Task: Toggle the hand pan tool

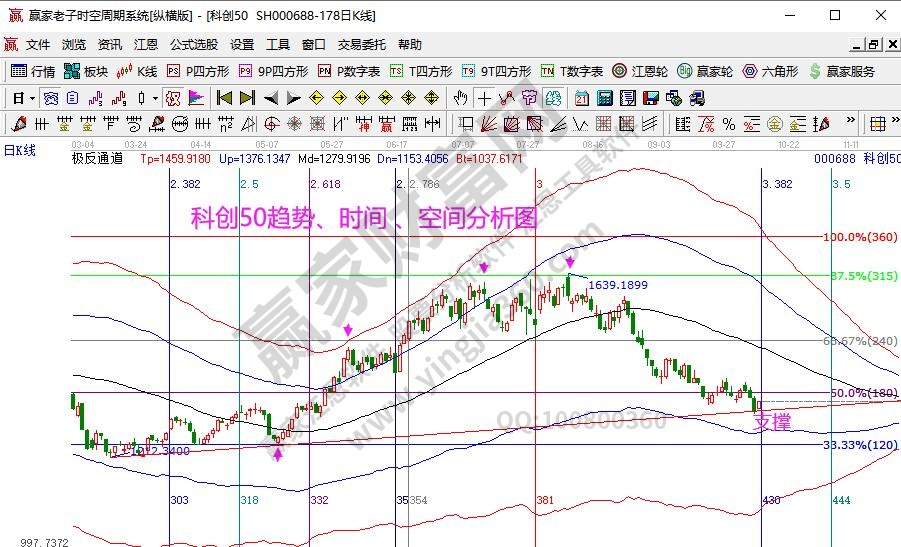Action: [460, 98]
